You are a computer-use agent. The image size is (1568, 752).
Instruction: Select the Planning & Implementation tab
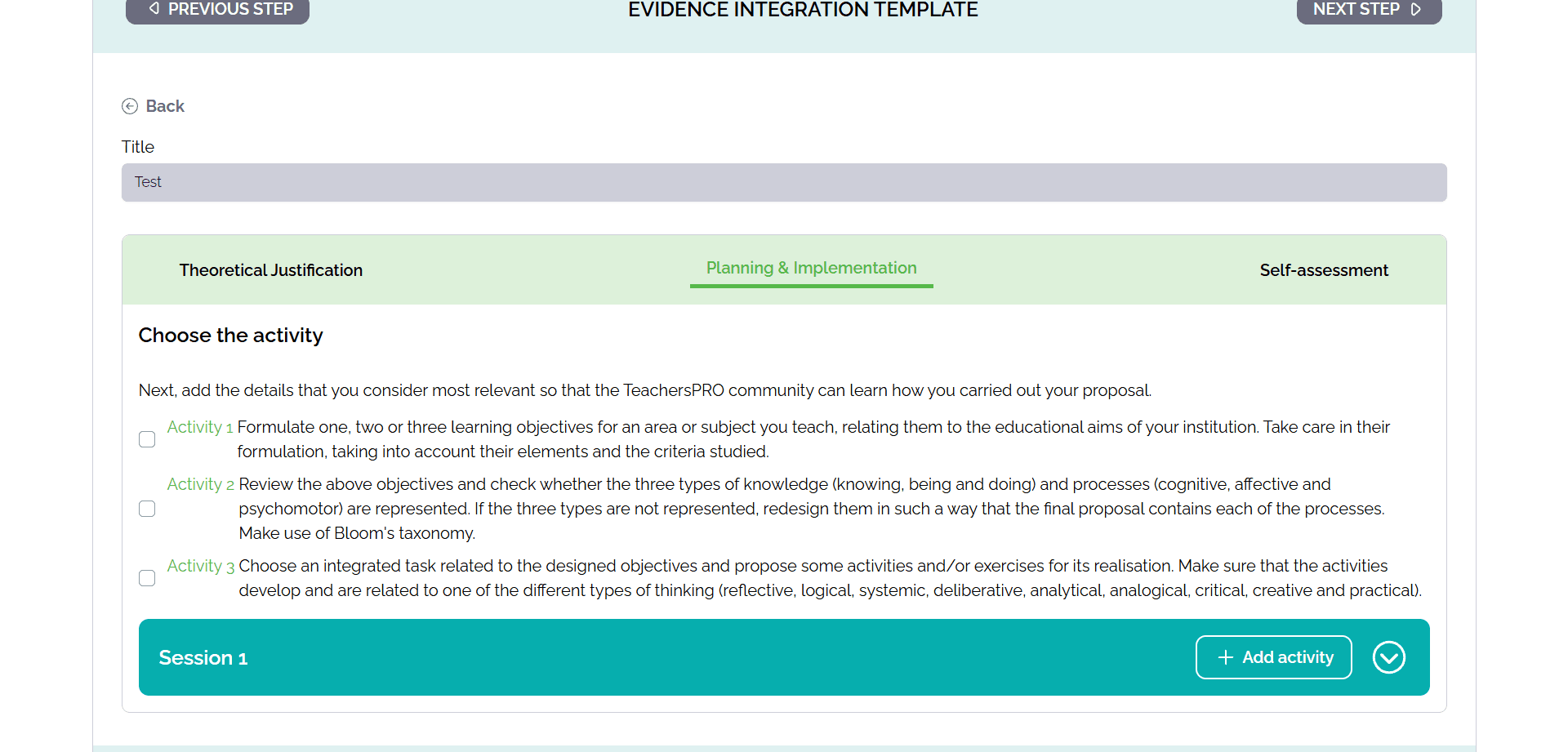[x=811, y=268]
